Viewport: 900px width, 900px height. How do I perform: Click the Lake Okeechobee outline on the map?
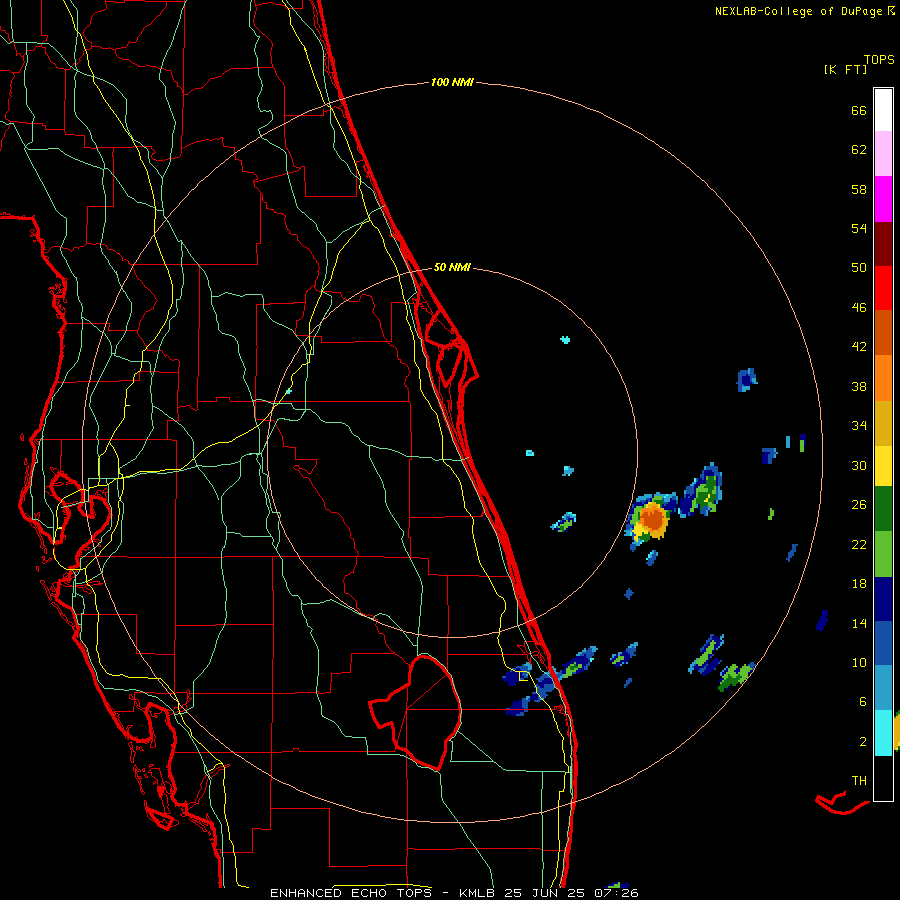click(416, 712)
